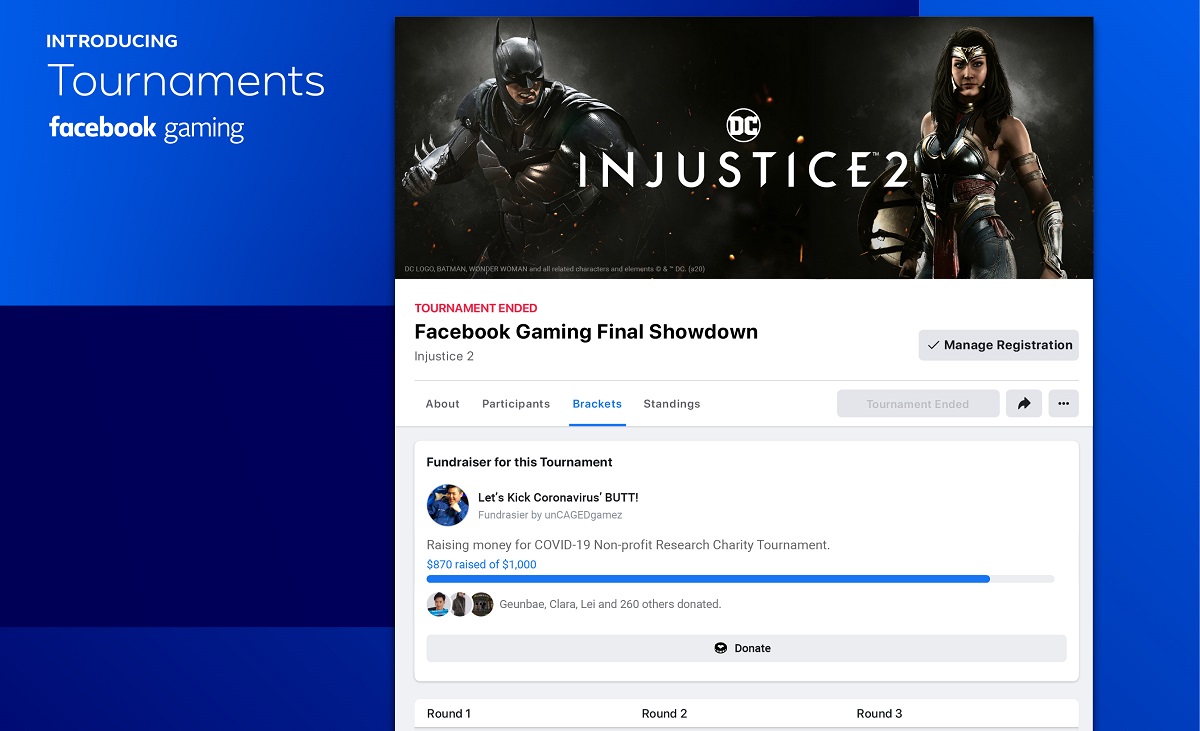Click the first donor avatar
Screen dimensions: 1200x731
point(438,604)
